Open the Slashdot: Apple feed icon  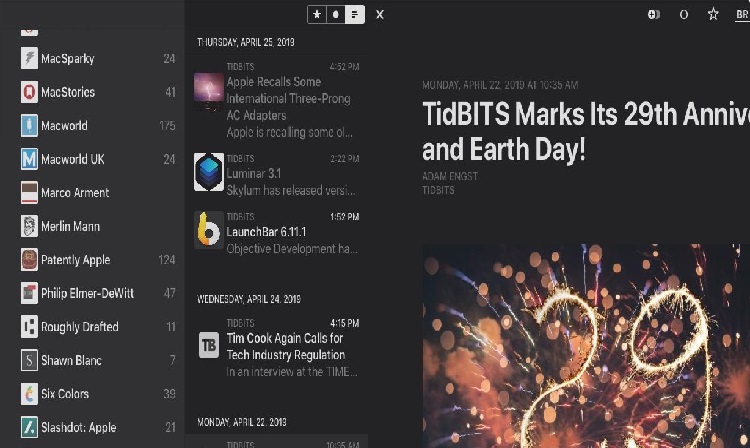click(x=29, y=427)
